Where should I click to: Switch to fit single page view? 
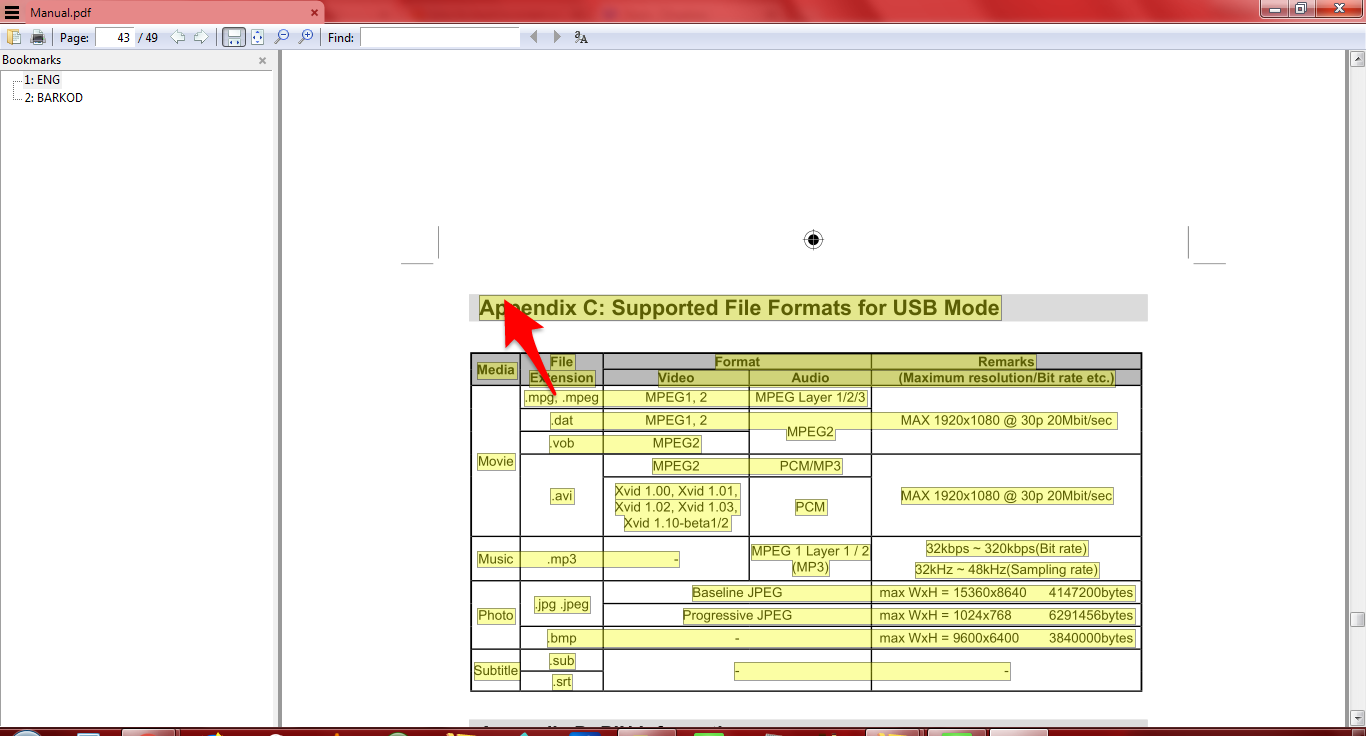258,37
